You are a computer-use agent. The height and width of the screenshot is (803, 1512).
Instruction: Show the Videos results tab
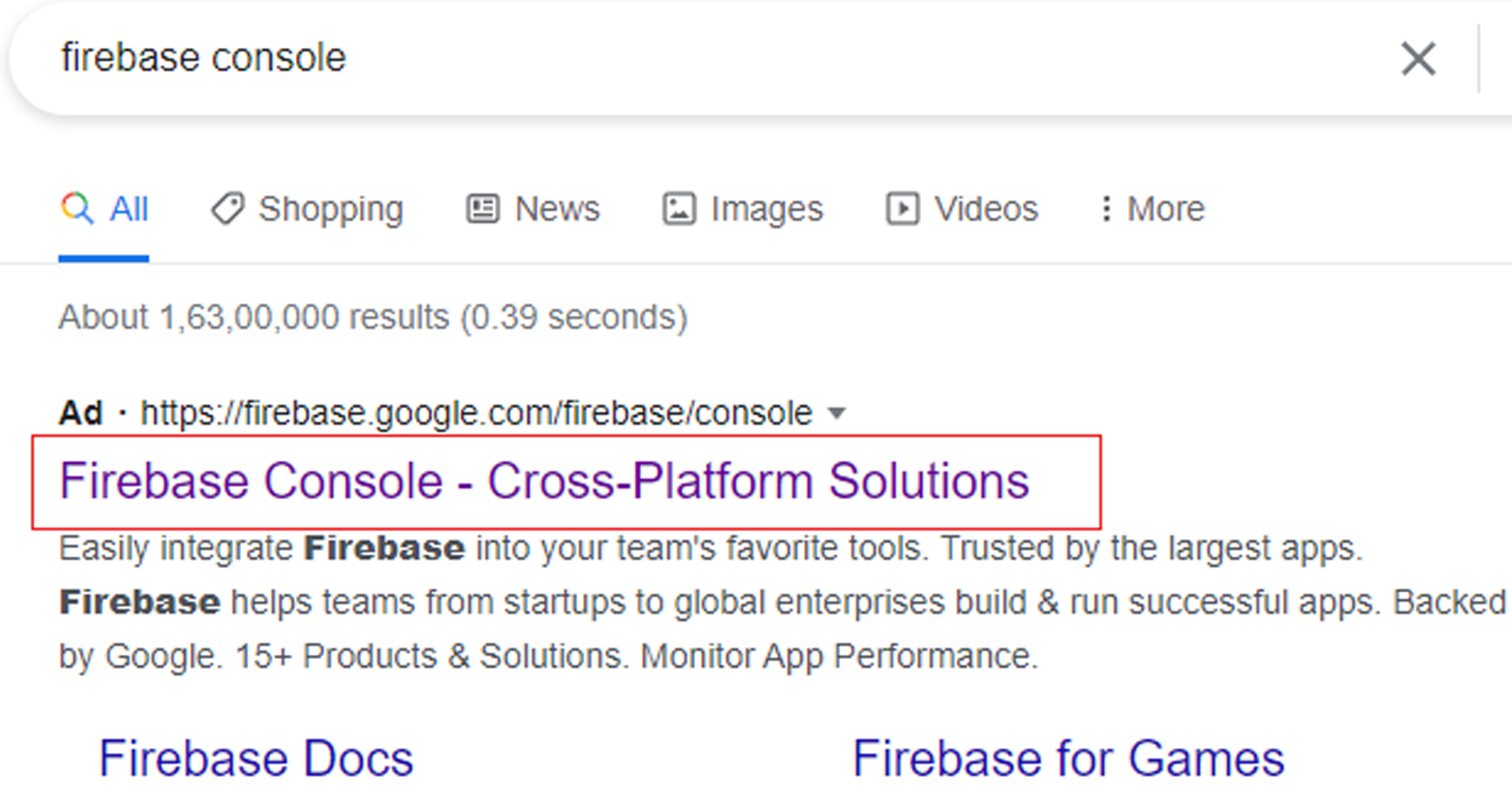coord(985,209)
